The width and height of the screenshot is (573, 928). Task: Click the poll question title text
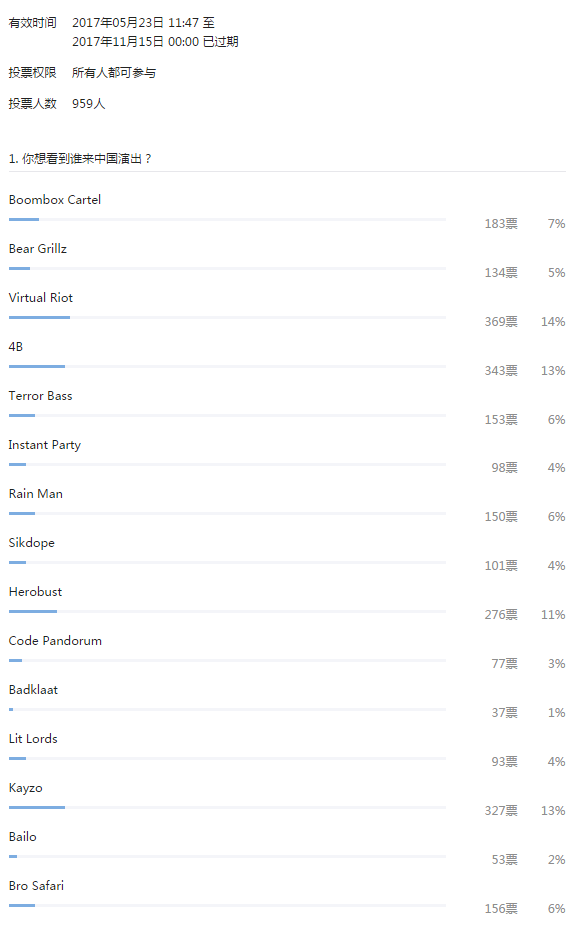click(x=80, y=159)
